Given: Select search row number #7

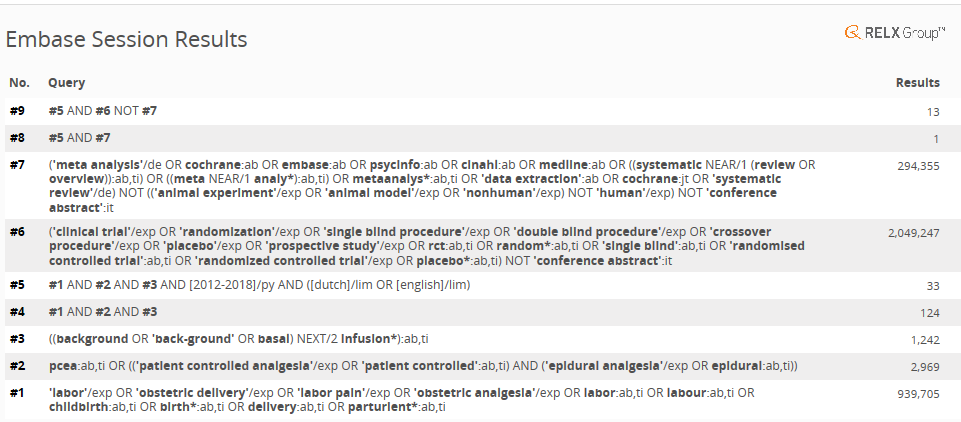Looking at the screenshot, I should [17, 166].
